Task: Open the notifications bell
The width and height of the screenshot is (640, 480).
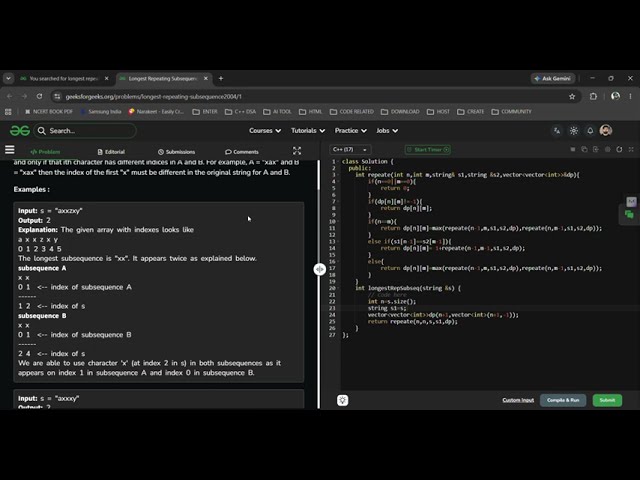Action: [590, 131]
